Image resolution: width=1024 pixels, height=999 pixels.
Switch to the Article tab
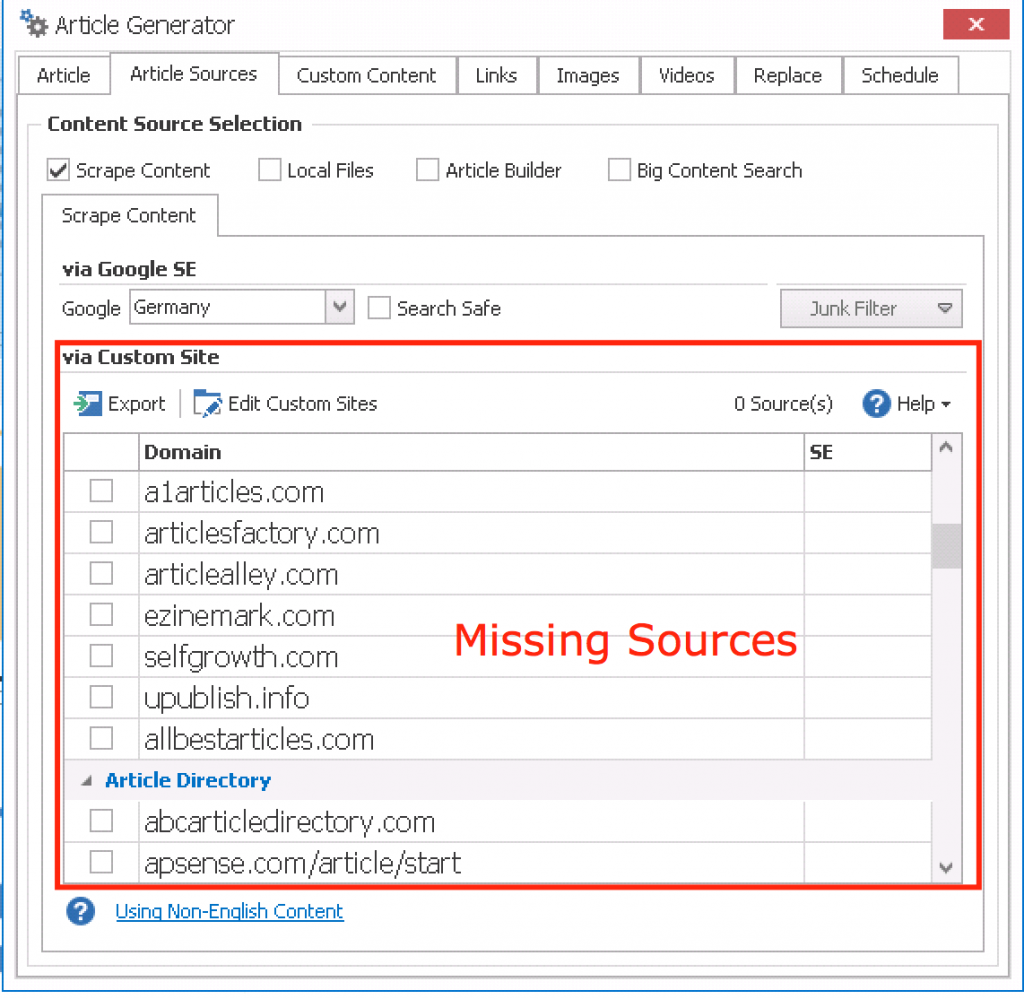tap(63, 76)
